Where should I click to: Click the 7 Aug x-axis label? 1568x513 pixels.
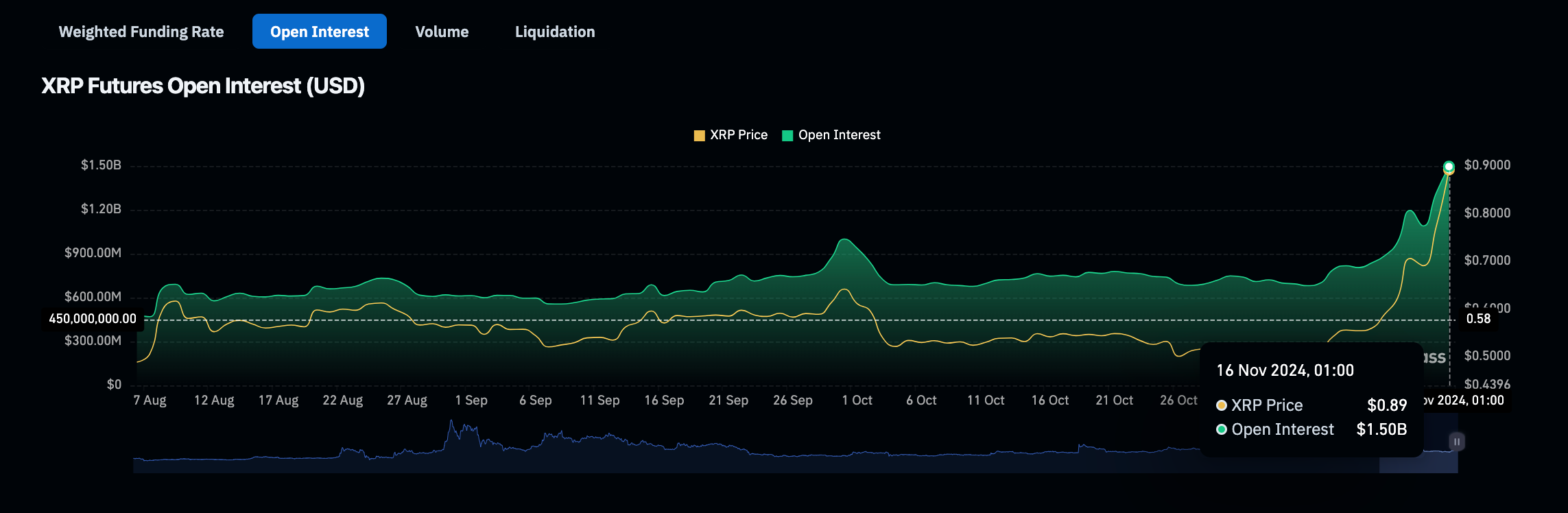click(x=150, y=401)
